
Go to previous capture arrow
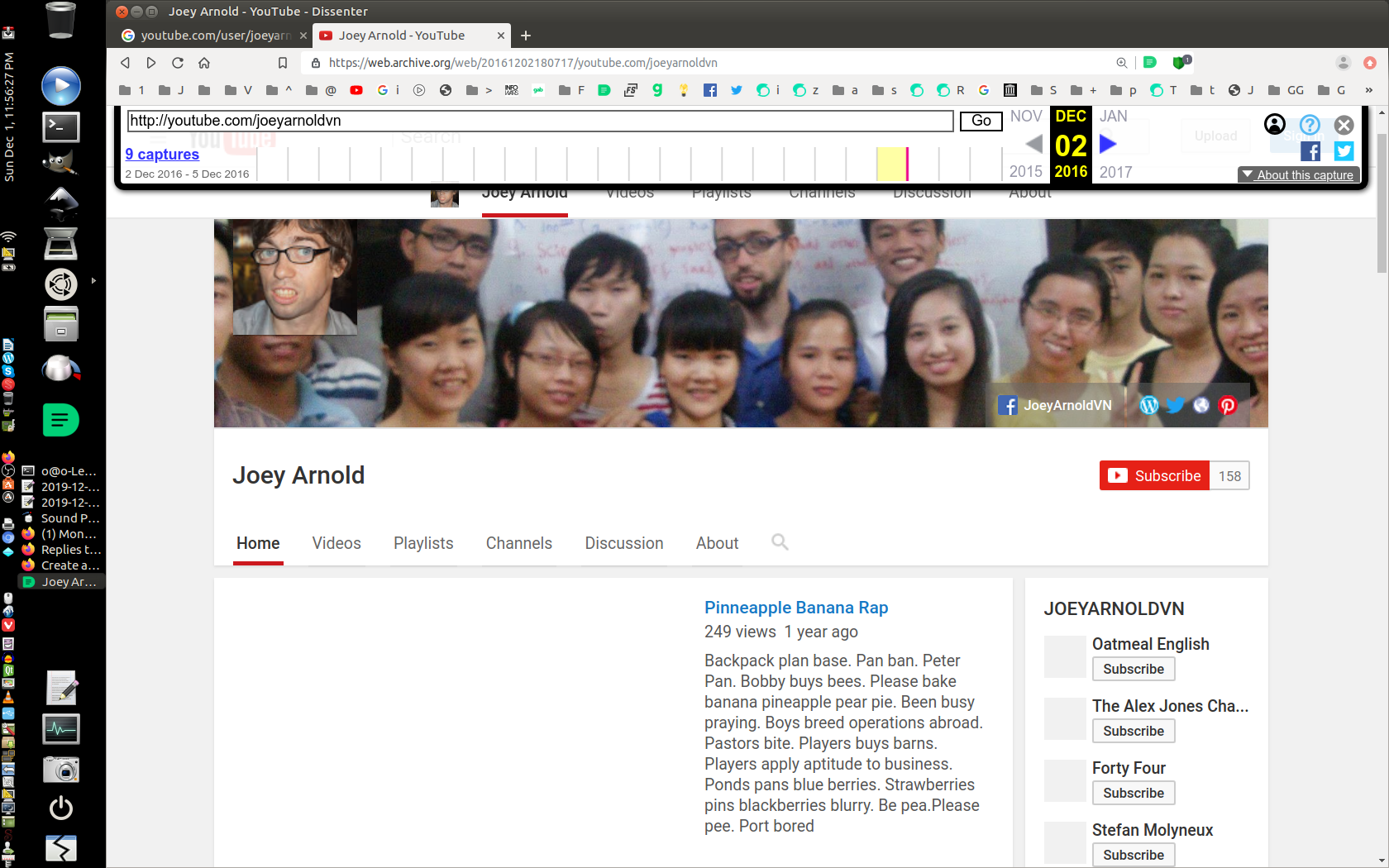(1033, 144)
